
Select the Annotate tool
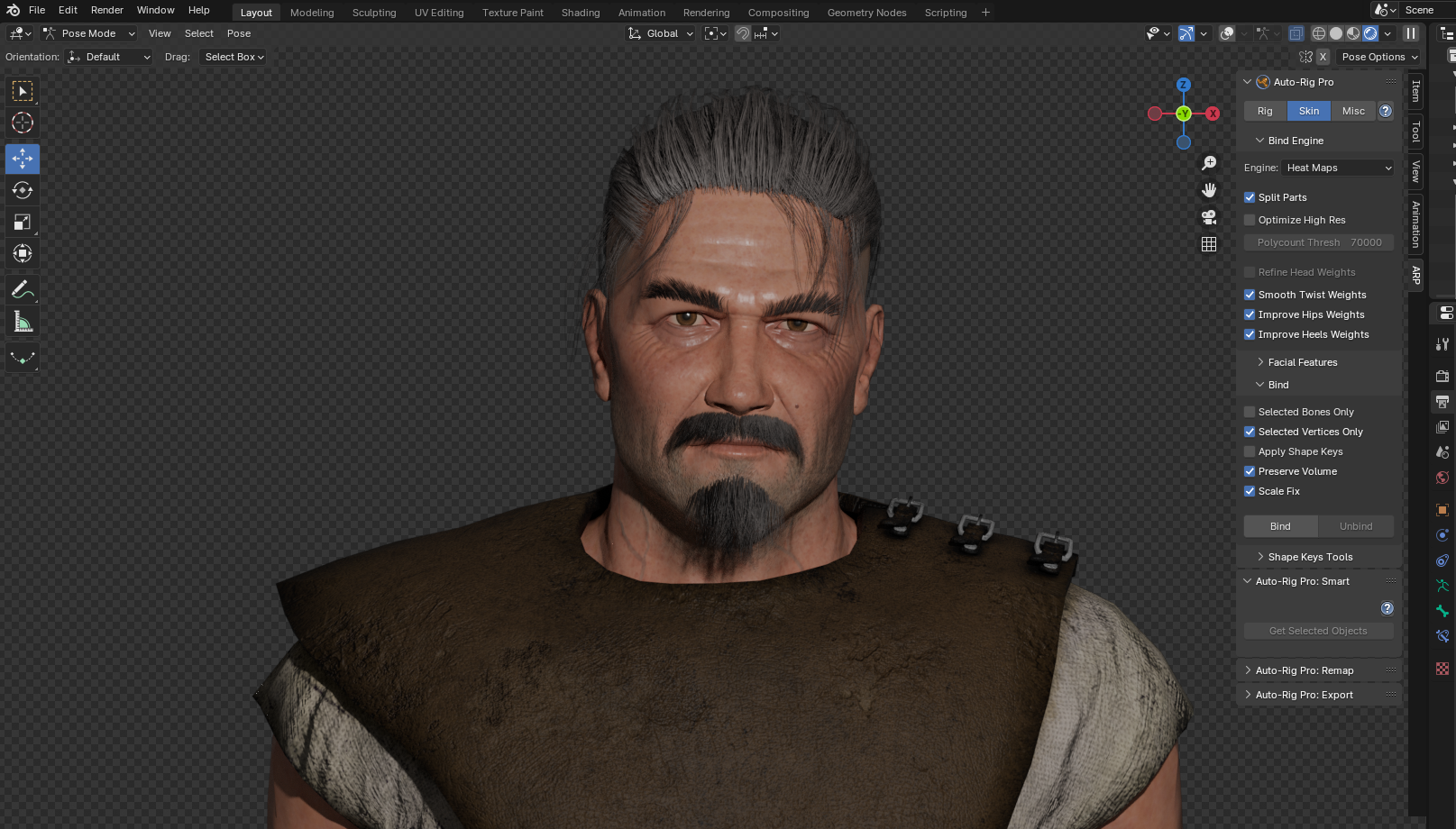23,290
